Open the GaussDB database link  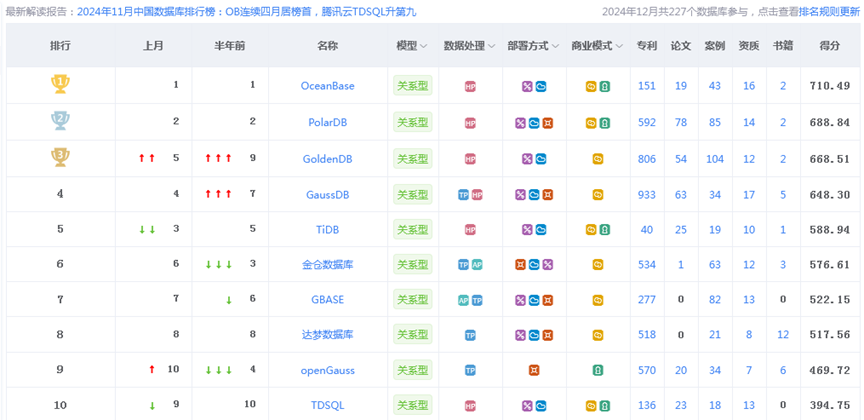(328, 195)
